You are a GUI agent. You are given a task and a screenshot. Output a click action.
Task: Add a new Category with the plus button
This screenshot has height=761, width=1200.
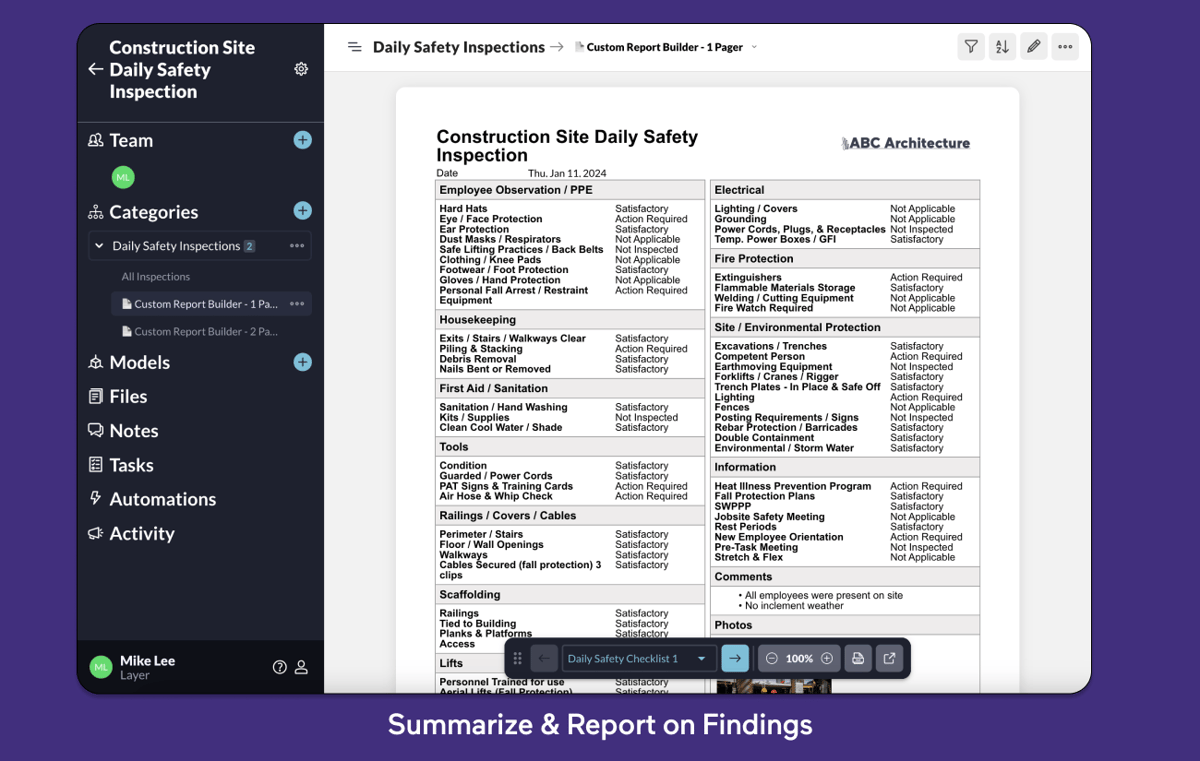pos(302,211)
